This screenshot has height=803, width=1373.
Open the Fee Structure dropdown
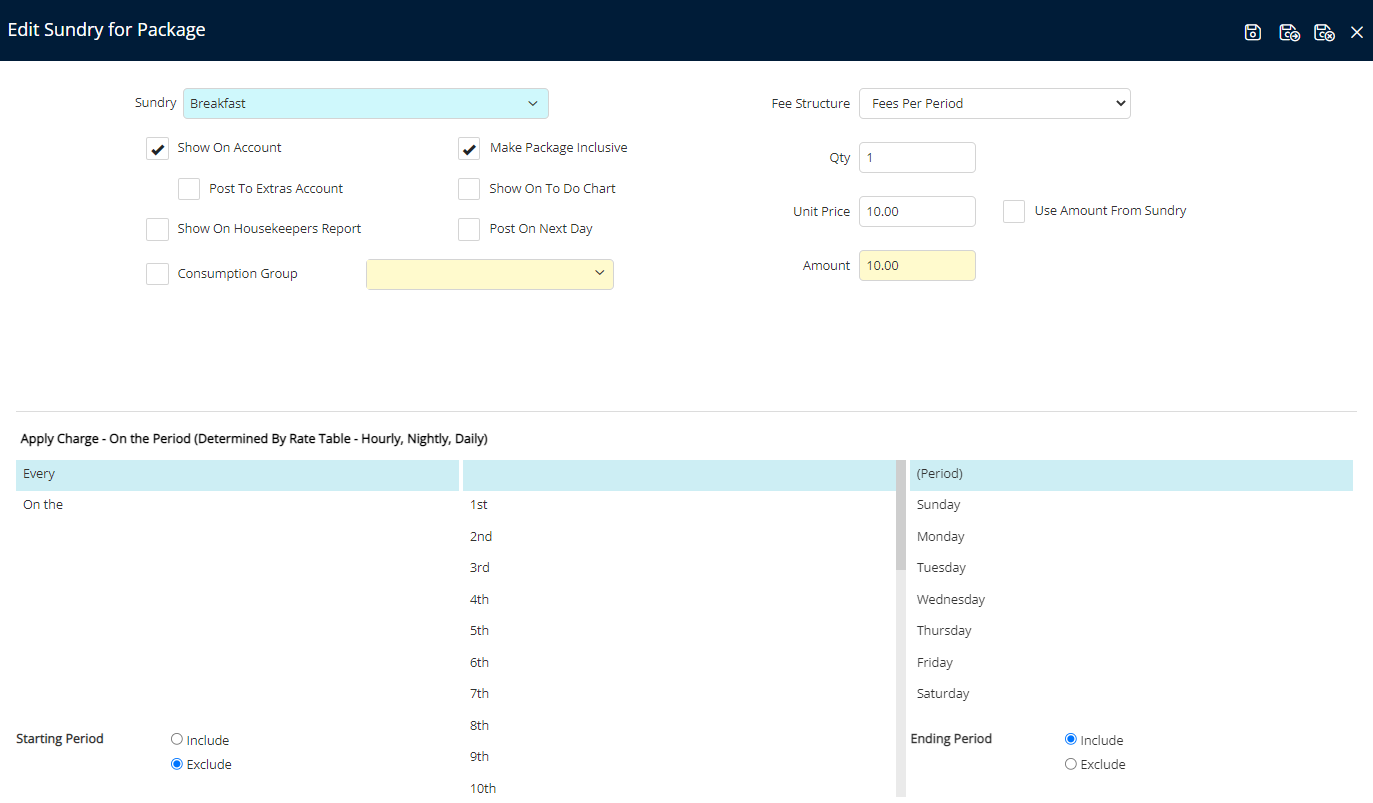click(x=995, y=103)
